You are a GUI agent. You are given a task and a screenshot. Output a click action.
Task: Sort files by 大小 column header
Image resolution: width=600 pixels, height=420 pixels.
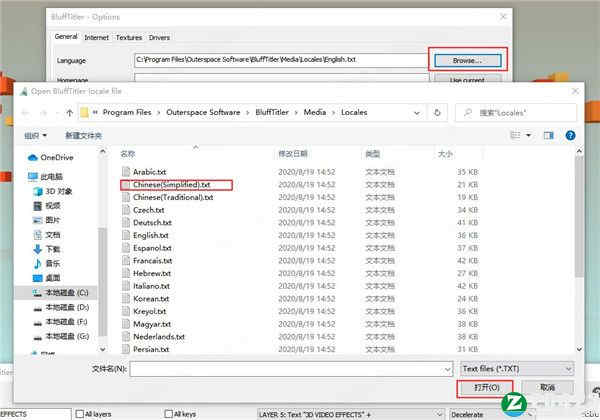click(x=445, y=154)
